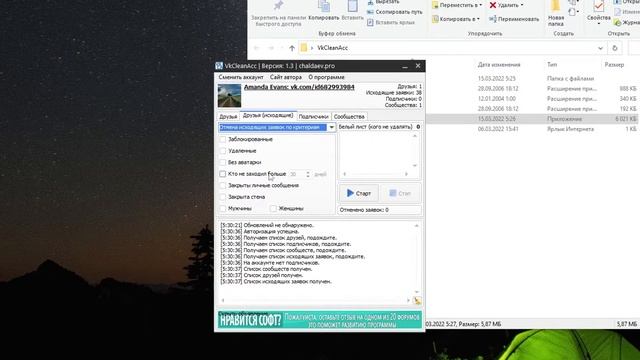Screen dimensions: 640x360
Task: Click the VkCleanAcc breadcrumb in Explorer address bar
Action: click(x=332, y=48)
